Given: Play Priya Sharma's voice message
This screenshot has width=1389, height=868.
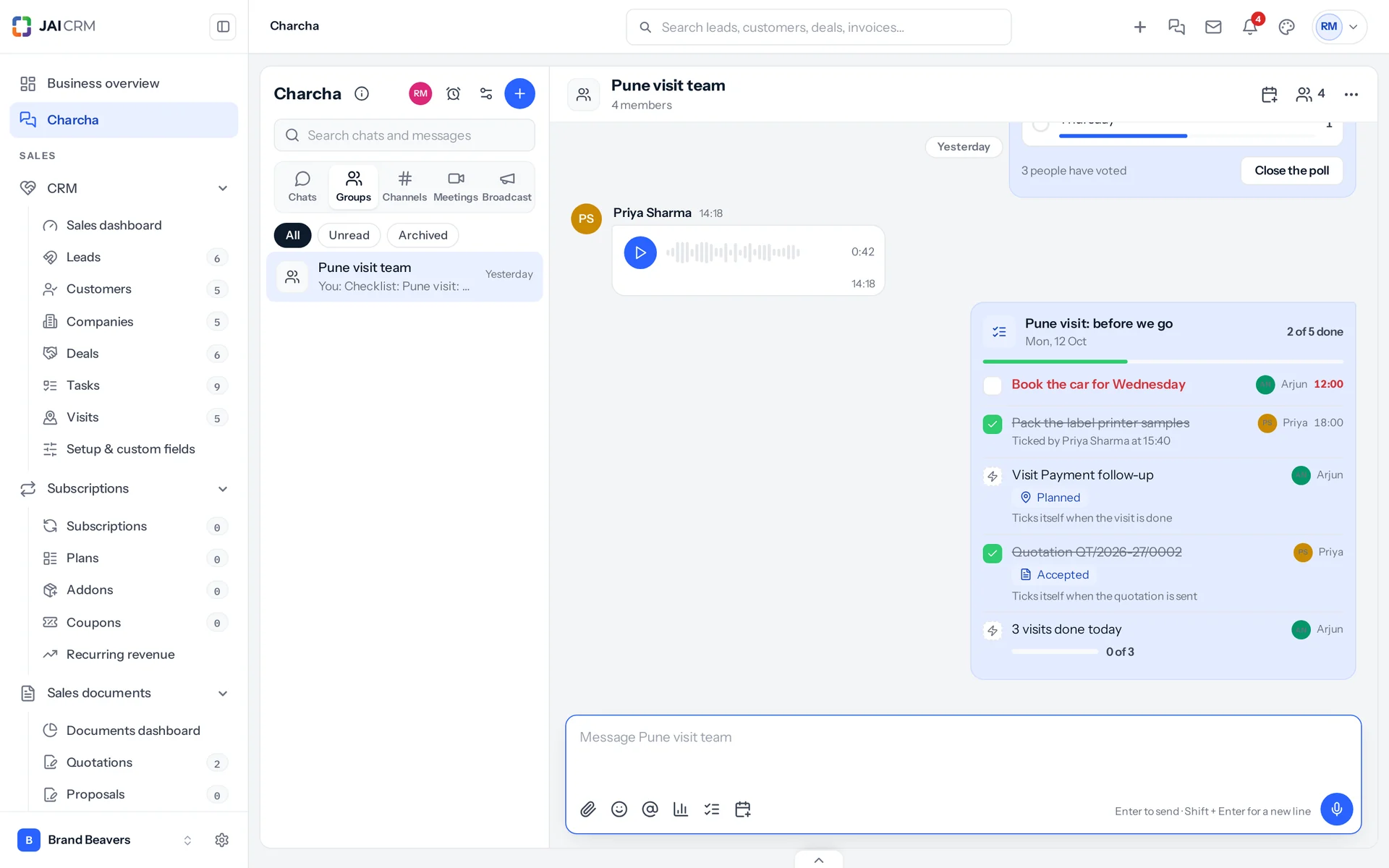Looking at the screenshot, I should (x=640, y=252).
